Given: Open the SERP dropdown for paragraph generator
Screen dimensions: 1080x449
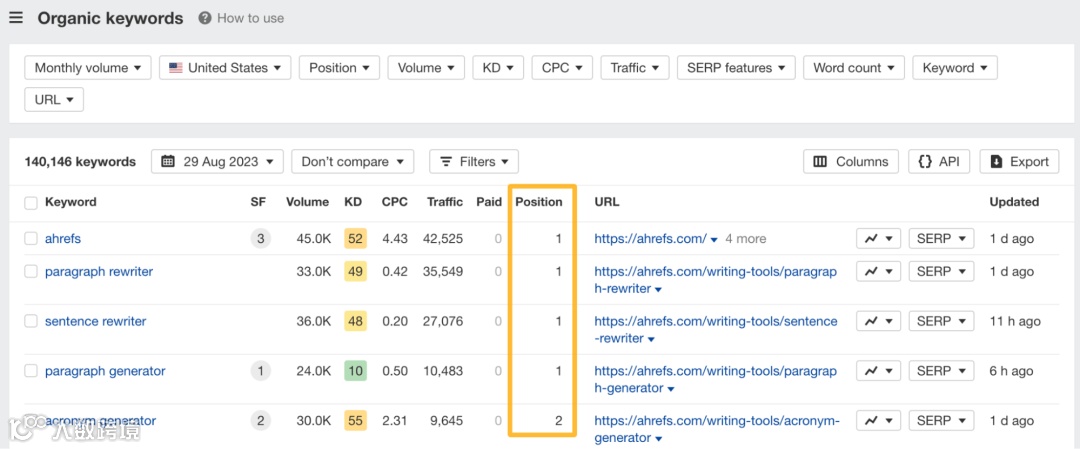Looking at the screenshot, I should coord(942,370).
